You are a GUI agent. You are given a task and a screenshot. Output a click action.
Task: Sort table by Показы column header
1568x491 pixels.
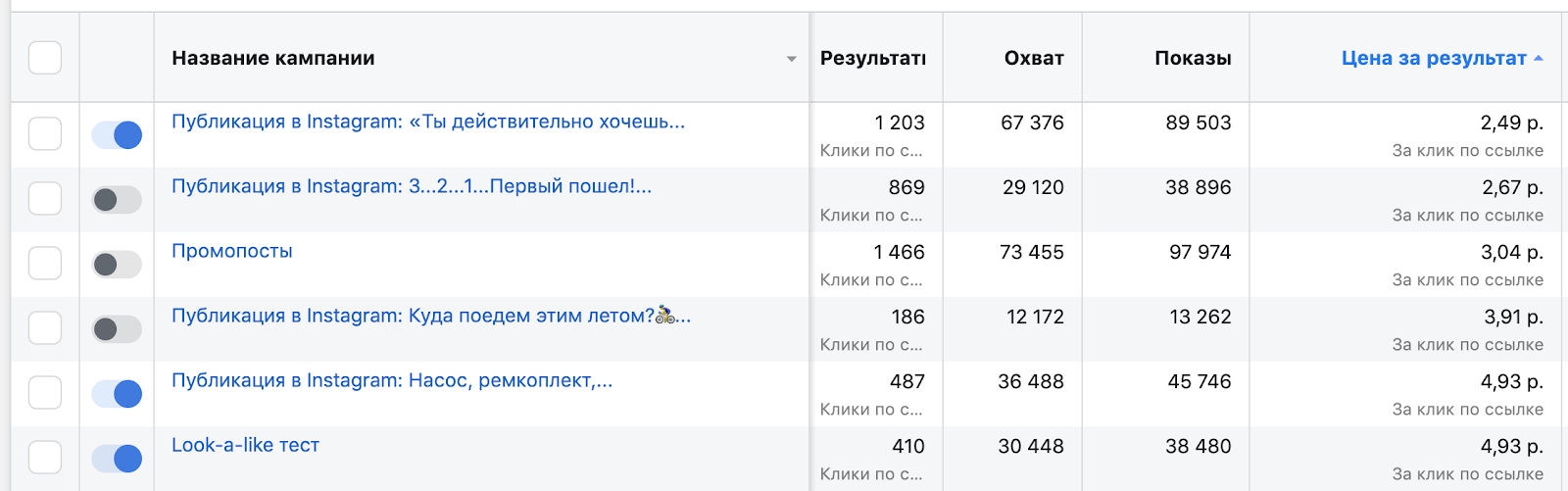1193,58
